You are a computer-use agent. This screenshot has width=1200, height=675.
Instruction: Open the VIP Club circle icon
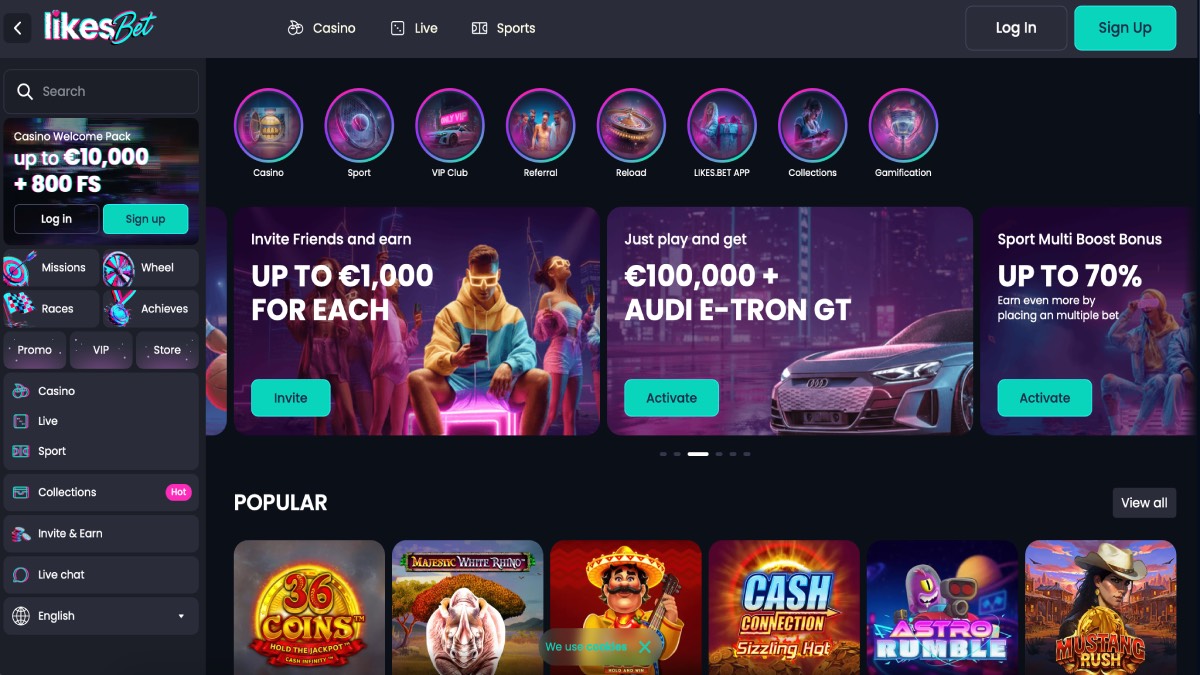coord(450,124)
